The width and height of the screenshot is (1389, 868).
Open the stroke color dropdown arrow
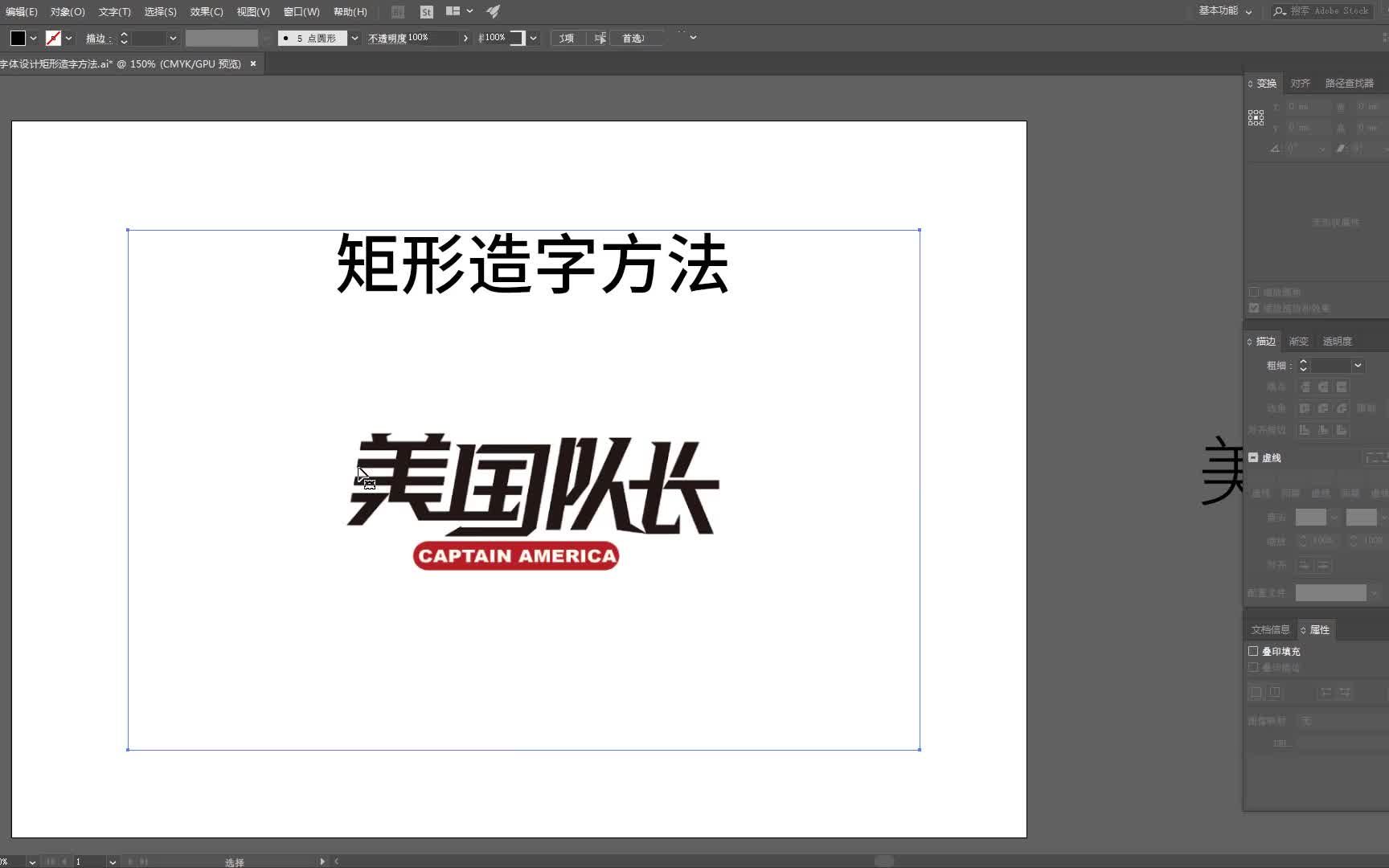click(69, 38)
